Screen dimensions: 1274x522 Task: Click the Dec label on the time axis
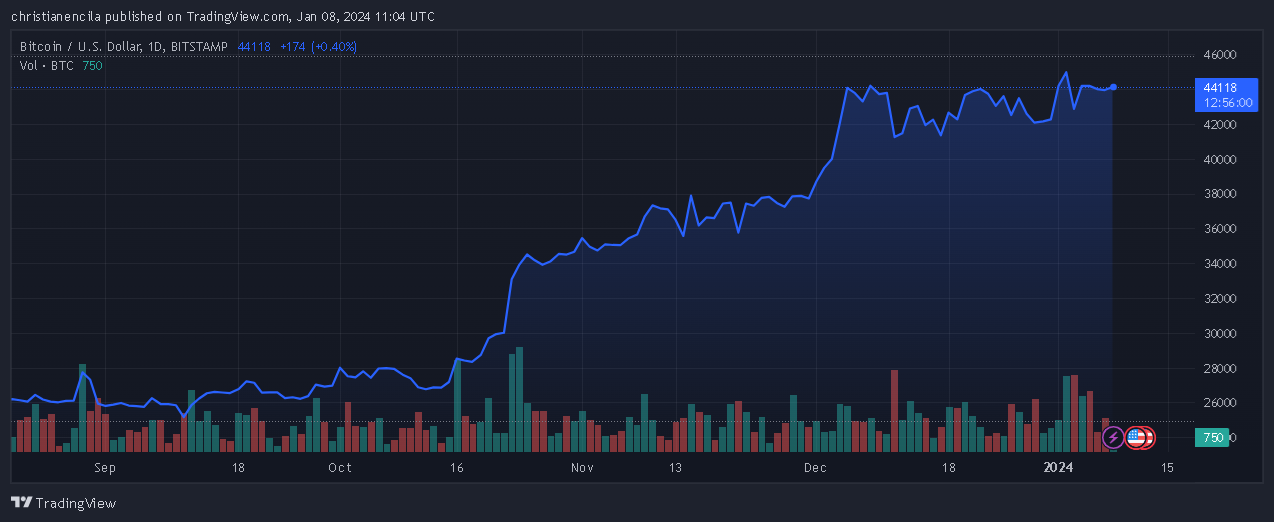(x=814, y=468)
